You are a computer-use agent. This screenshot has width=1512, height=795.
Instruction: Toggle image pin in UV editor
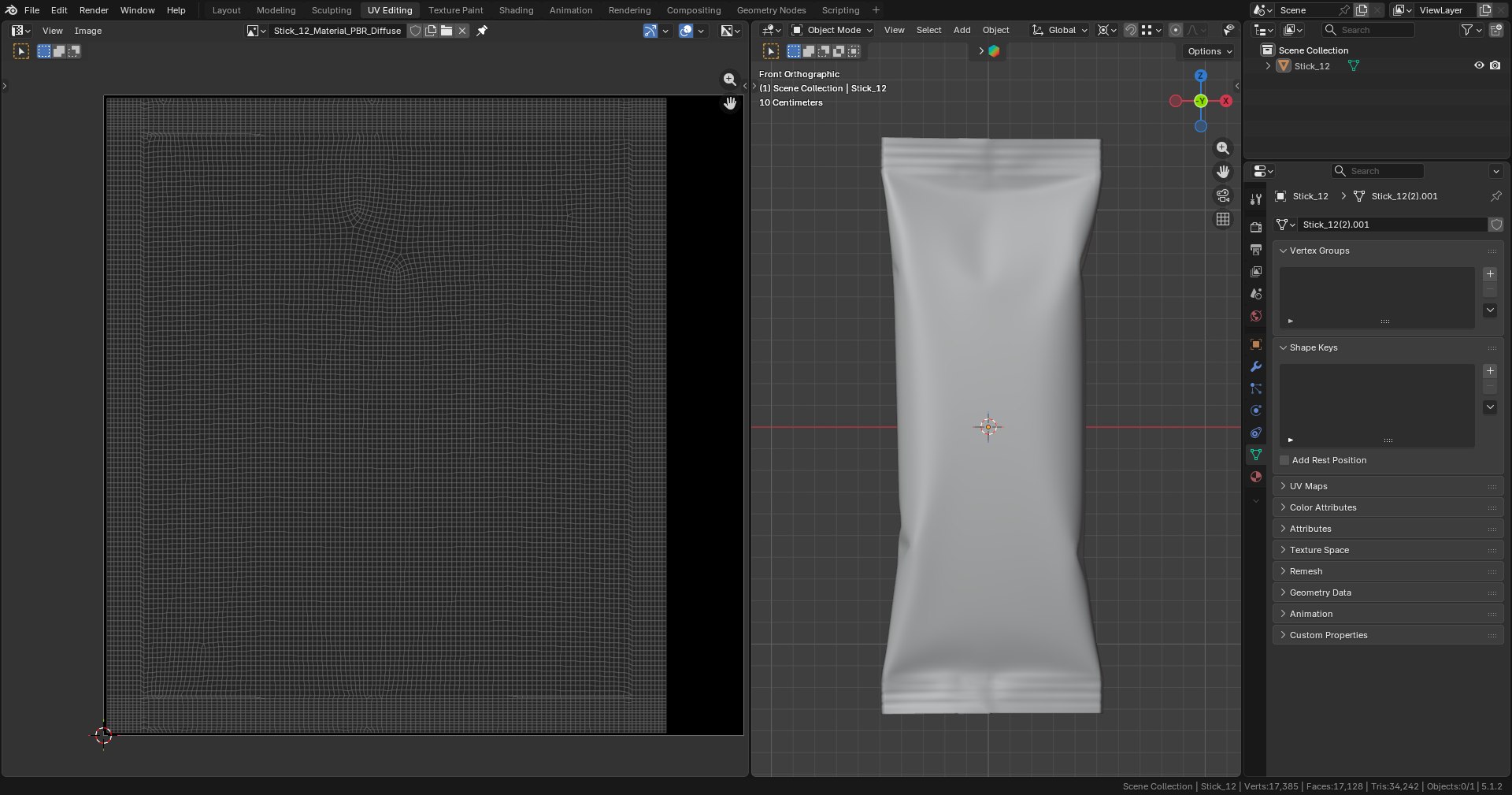pyautogui.click(x=482, y=31)
